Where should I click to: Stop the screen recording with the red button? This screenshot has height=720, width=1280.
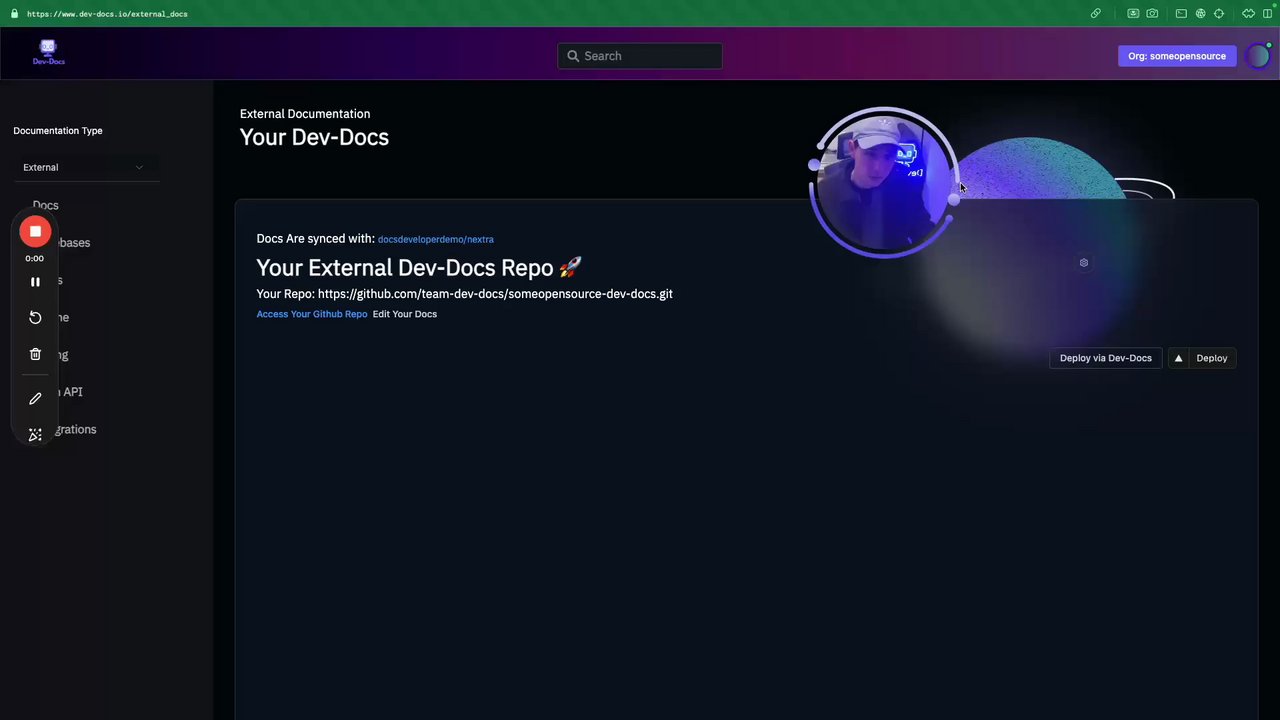[x=35, y=232]
